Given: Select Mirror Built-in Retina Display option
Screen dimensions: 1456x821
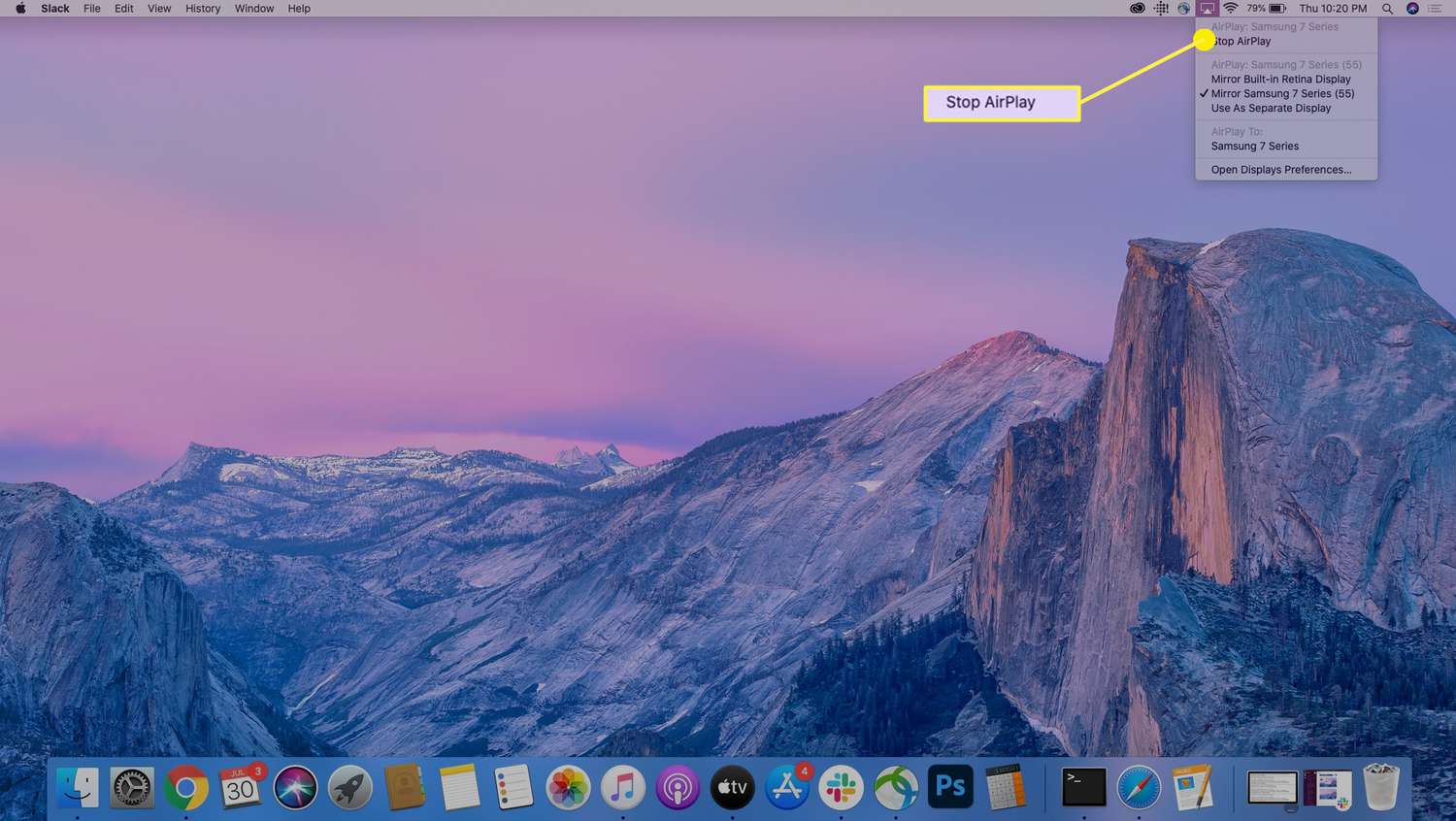Looking at the screenshot, I should tap(1280, 80).
